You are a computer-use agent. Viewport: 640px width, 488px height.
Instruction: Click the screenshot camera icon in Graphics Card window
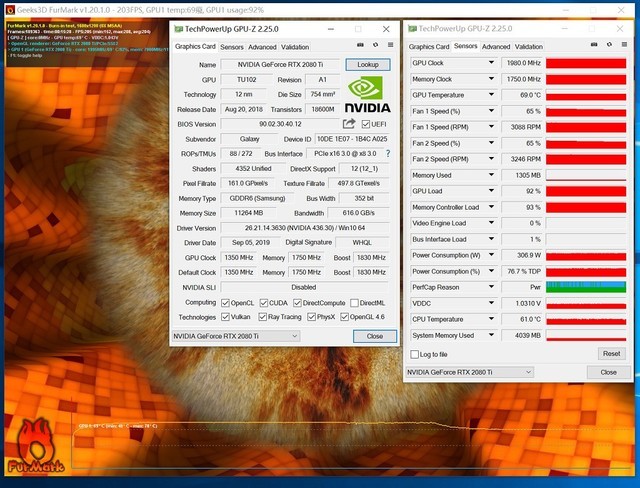click(360, 45)
